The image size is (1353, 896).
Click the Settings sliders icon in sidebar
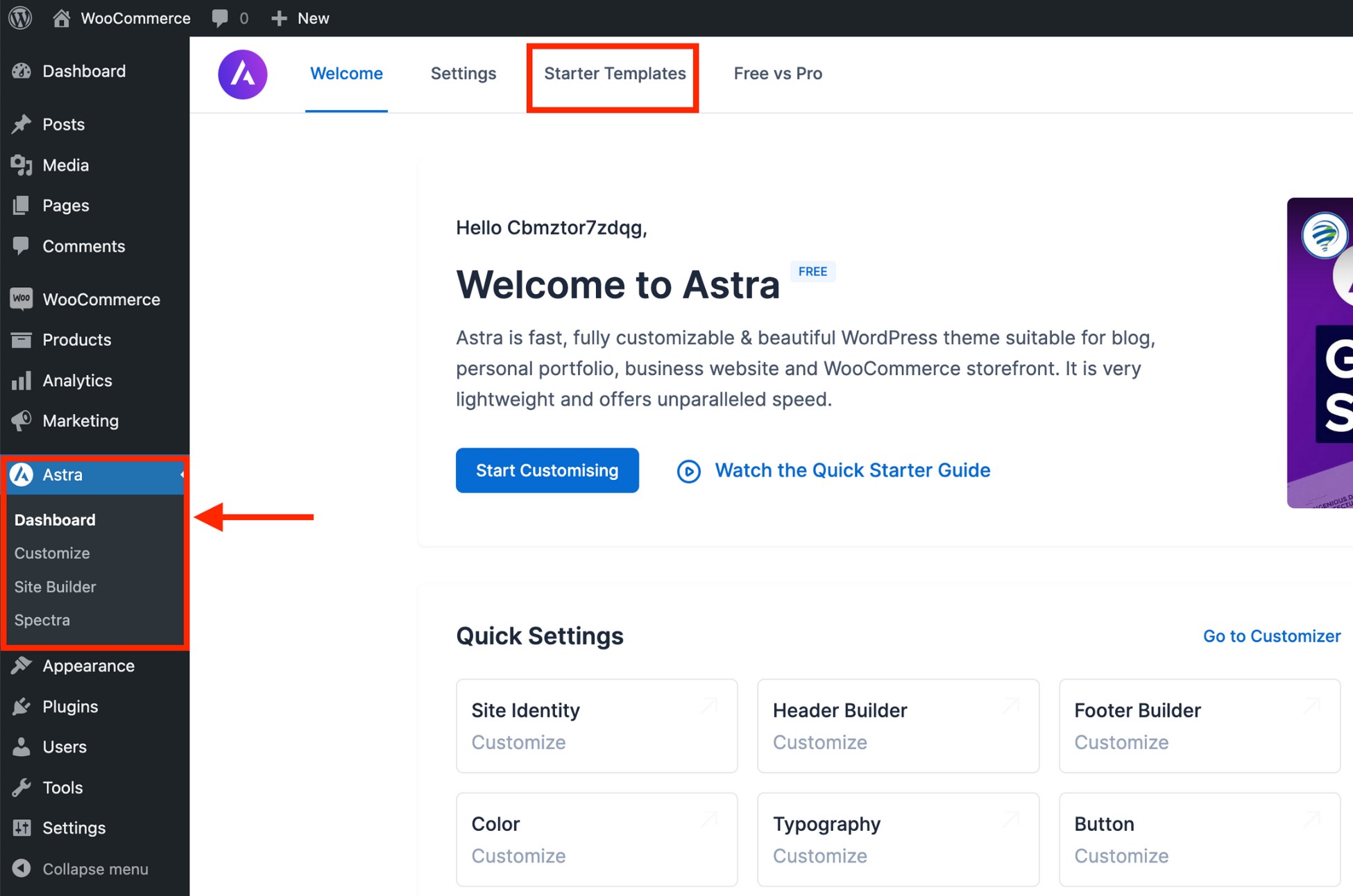click(22, 828)
